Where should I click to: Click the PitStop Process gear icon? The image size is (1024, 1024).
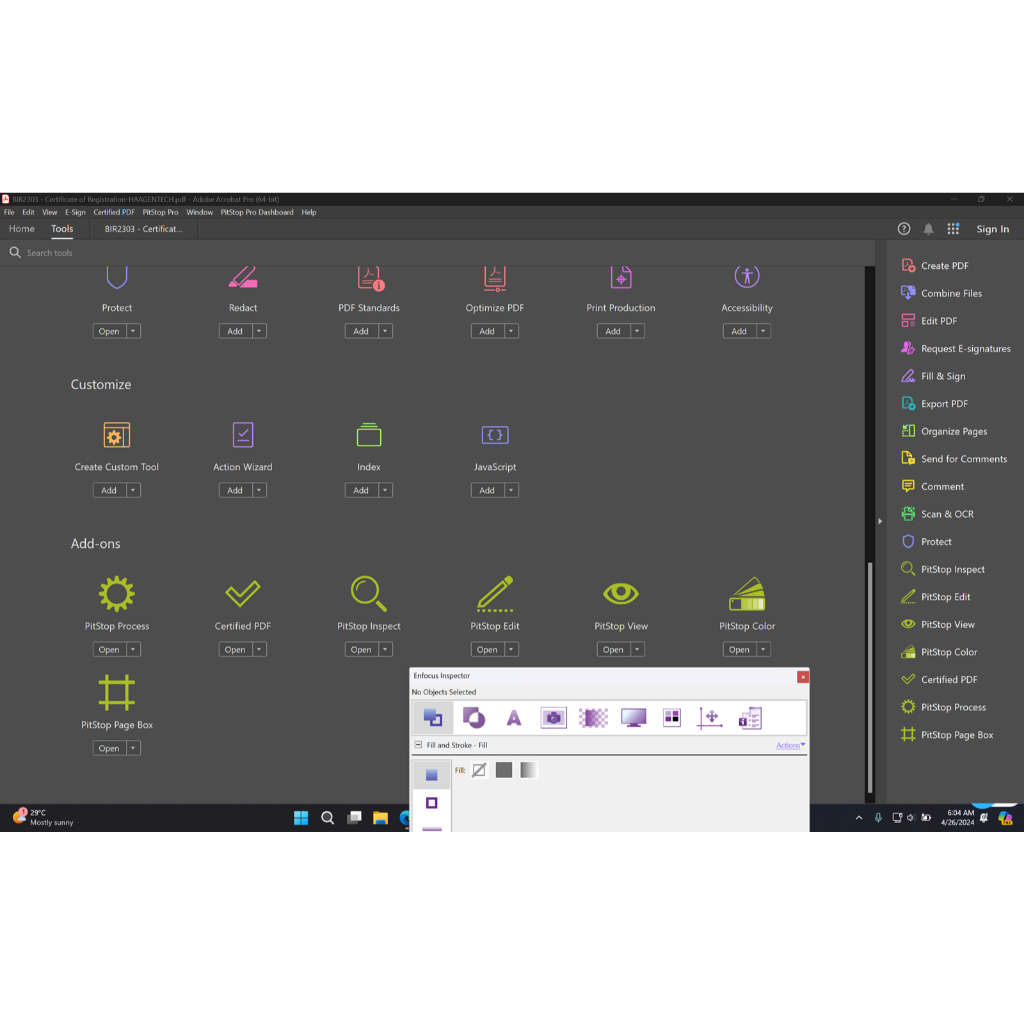(x=117, y=594)
